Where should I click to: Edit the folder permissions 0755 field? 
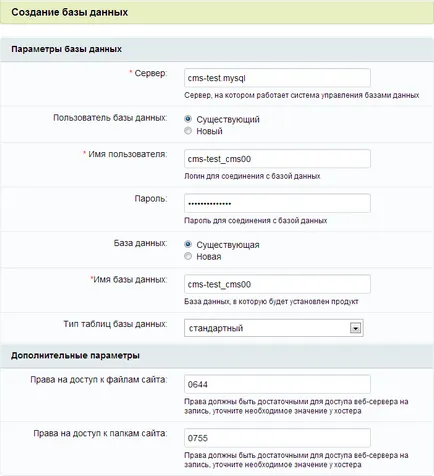(277, 438)
